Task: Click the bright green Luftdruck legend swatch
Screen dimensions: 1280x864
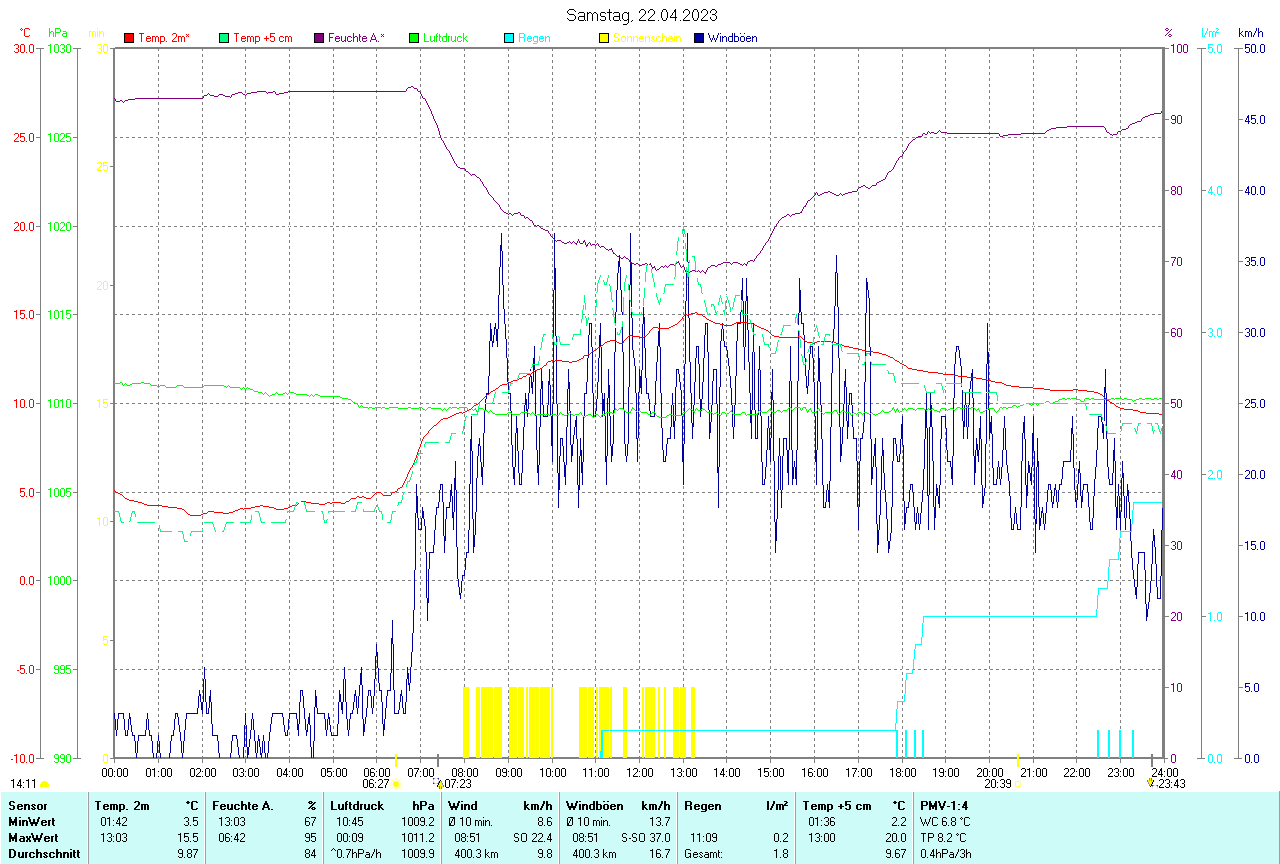Action: coord(414,38)
